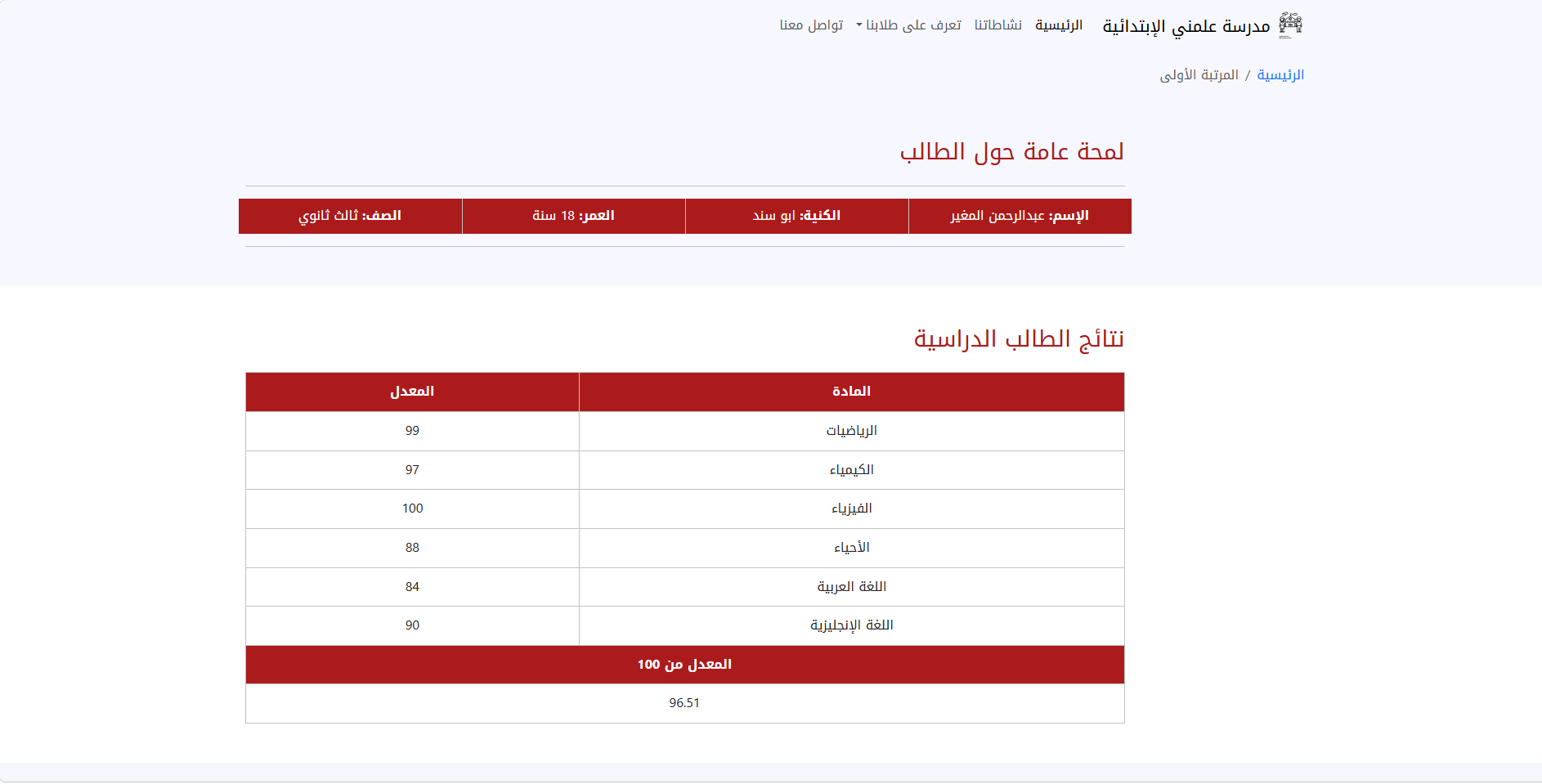This screenshot has height=784, width=1542.
Task: Select the overall average 96.51 cell
Action: point(684,703)
